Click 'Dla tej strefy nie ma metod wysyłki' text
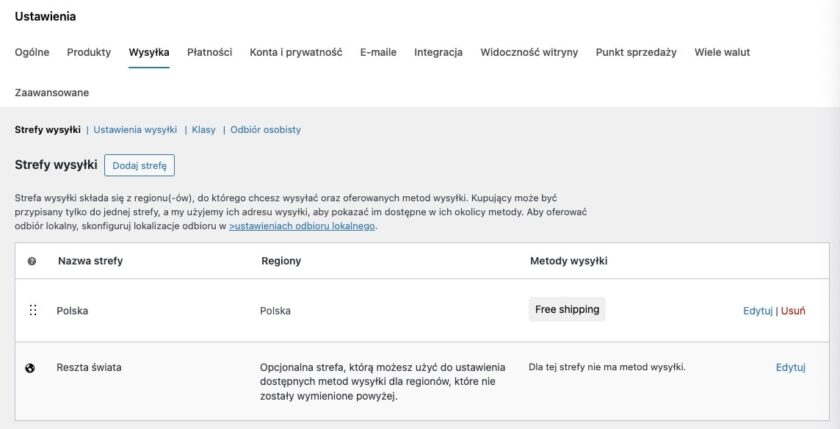 [607, 367]
